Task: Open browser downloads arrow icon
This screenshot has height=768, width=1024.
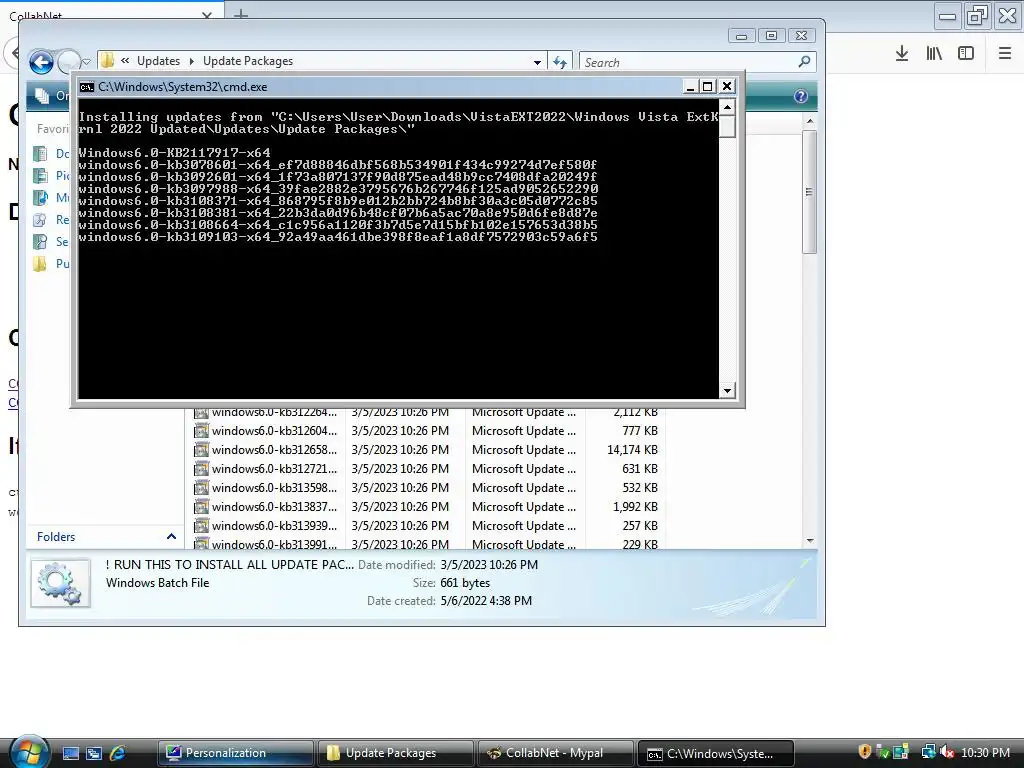Action: point(901,54)
